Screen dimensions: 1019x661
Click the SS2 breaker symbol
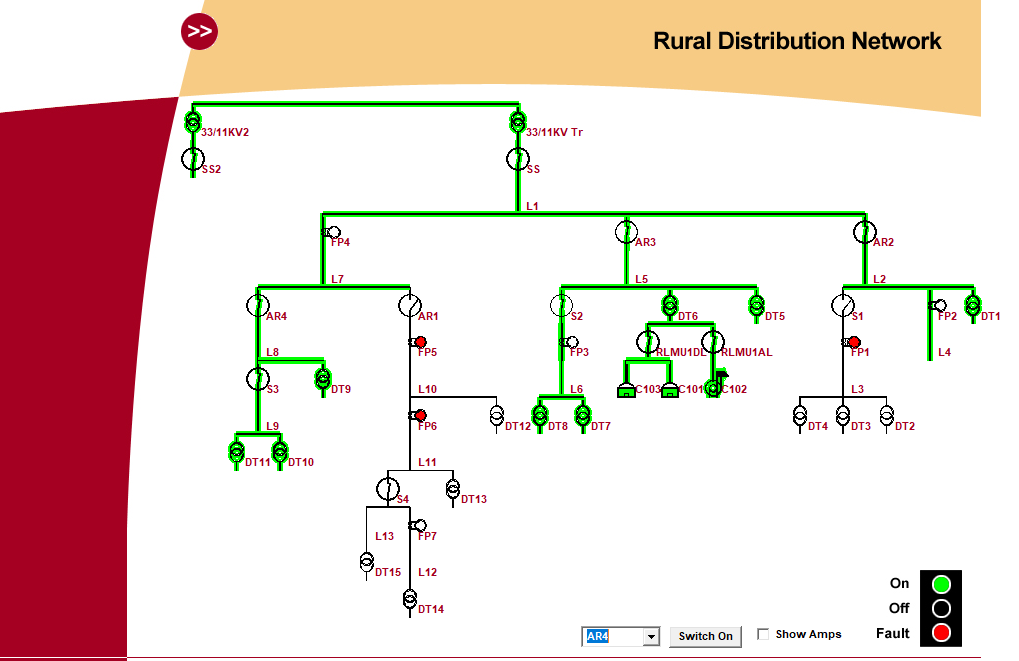[192, 159]
